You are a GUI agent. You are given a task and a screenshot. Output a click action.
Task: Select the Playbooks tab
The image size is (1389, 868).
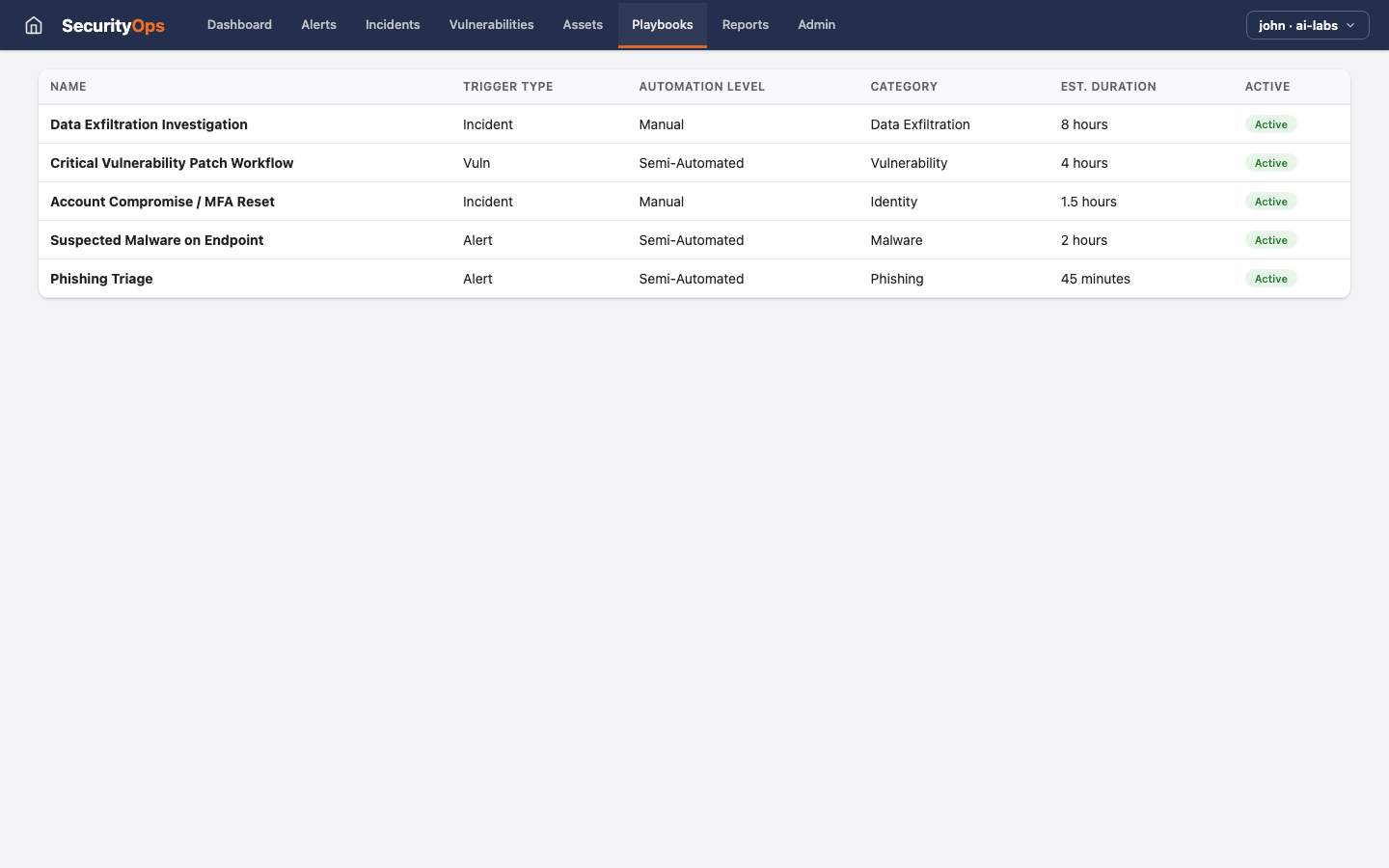coord(663,25)
